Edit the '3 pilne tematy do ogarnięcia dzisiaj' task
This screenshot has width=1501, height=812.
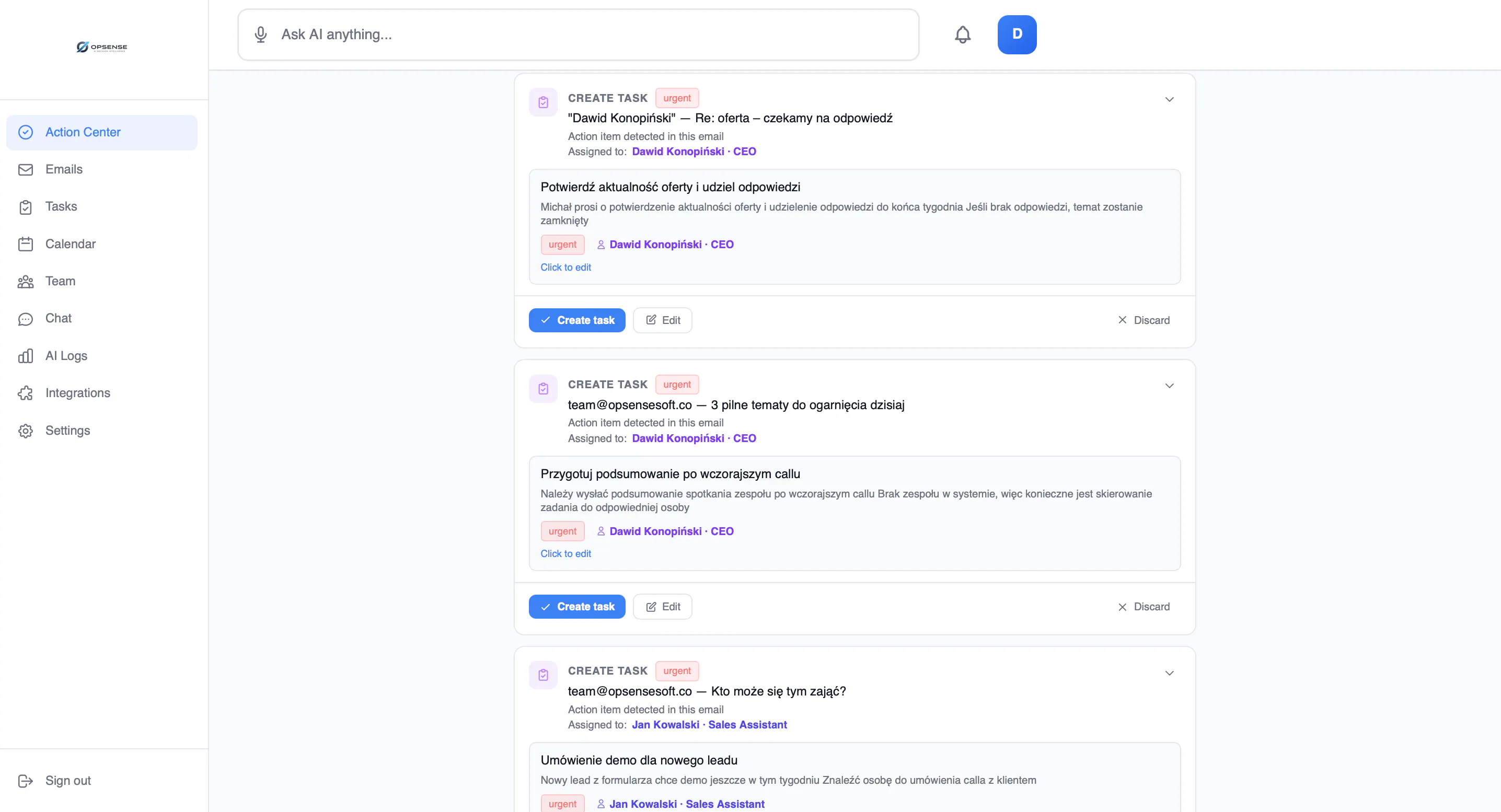pyautogui.click(x=663, y=607)
